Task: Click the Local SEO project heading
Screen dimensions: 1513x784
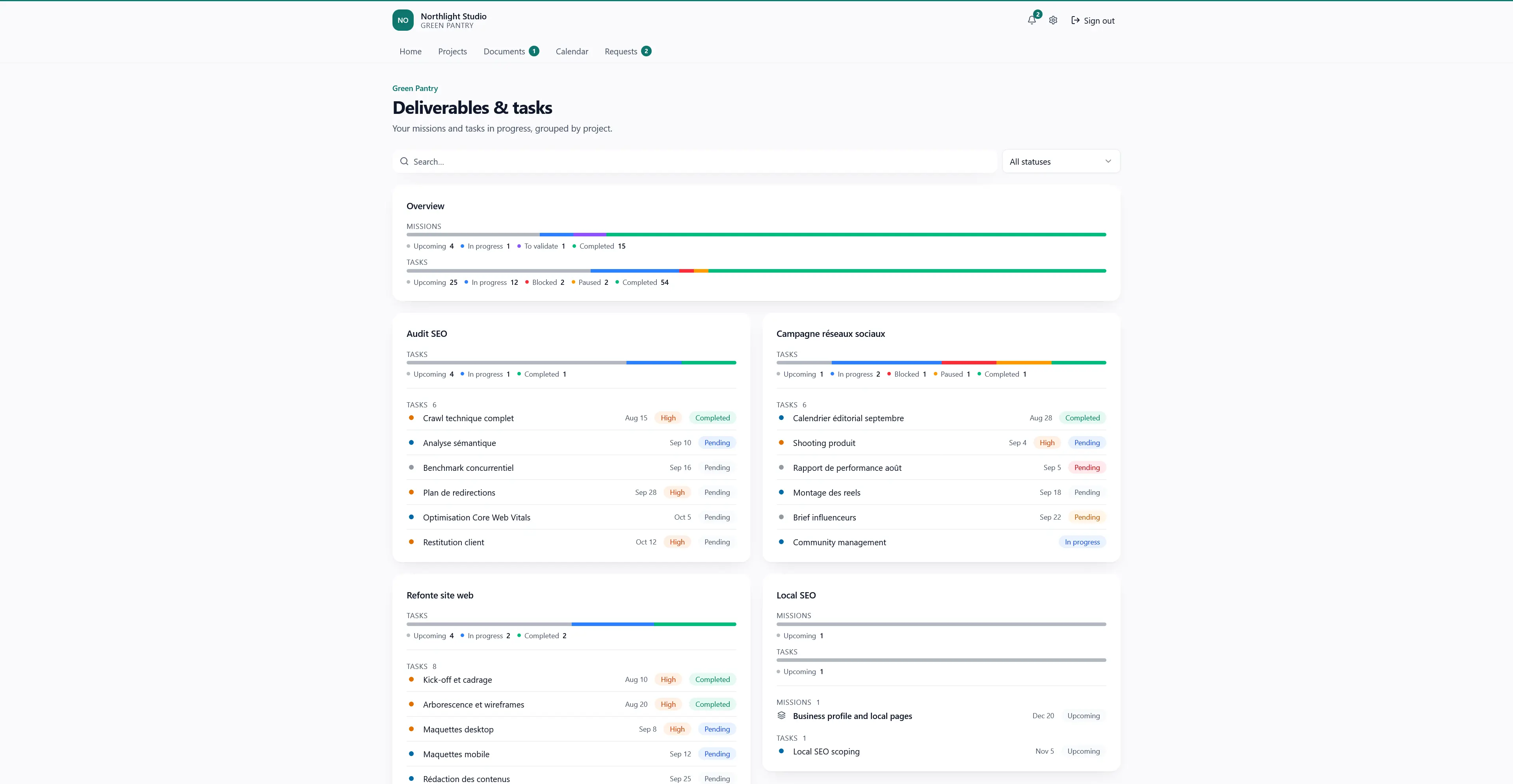Action: [x=796, y=595]
